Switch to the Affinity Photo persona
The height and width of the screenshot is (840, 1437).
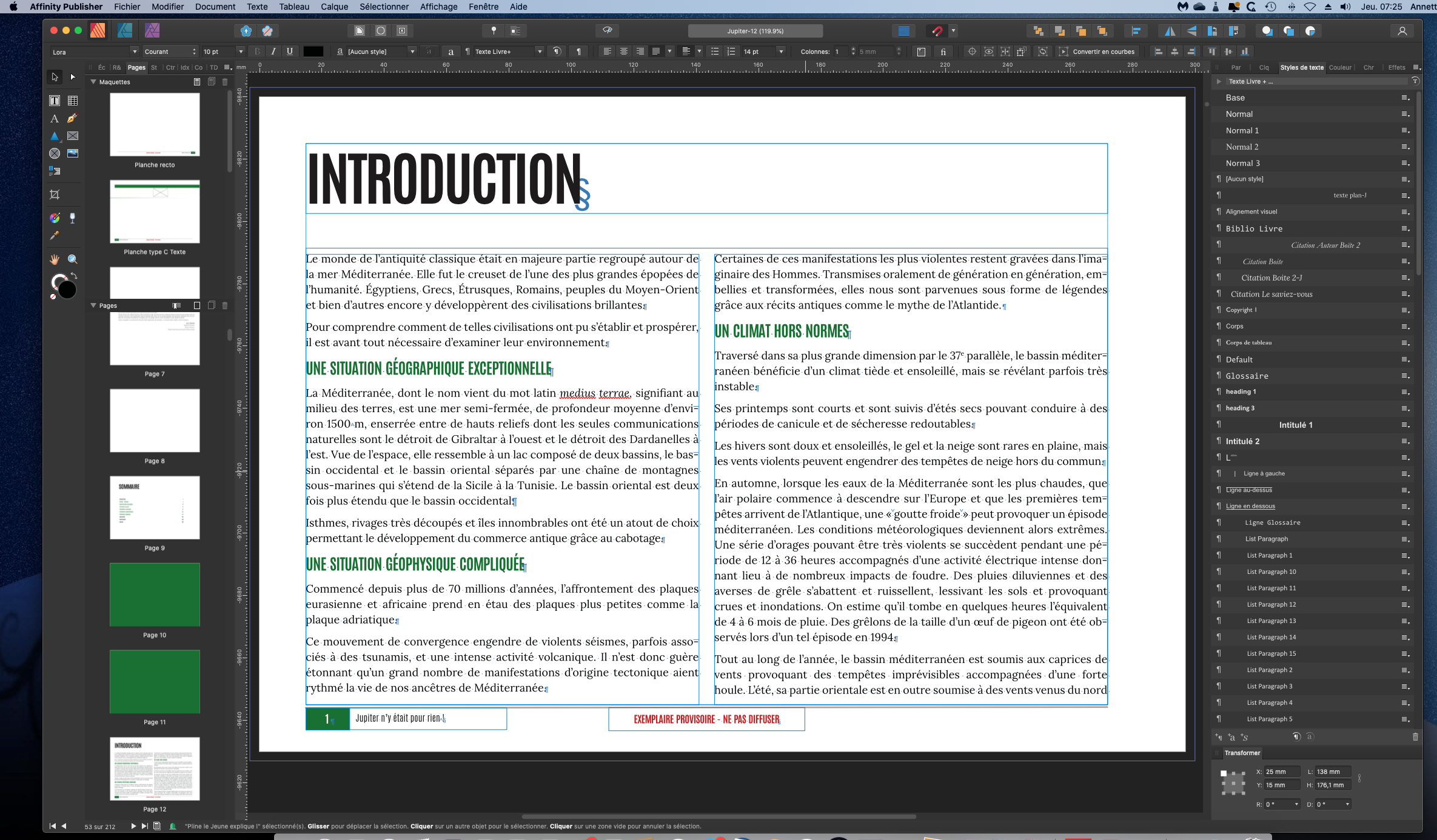coord(152,30)
